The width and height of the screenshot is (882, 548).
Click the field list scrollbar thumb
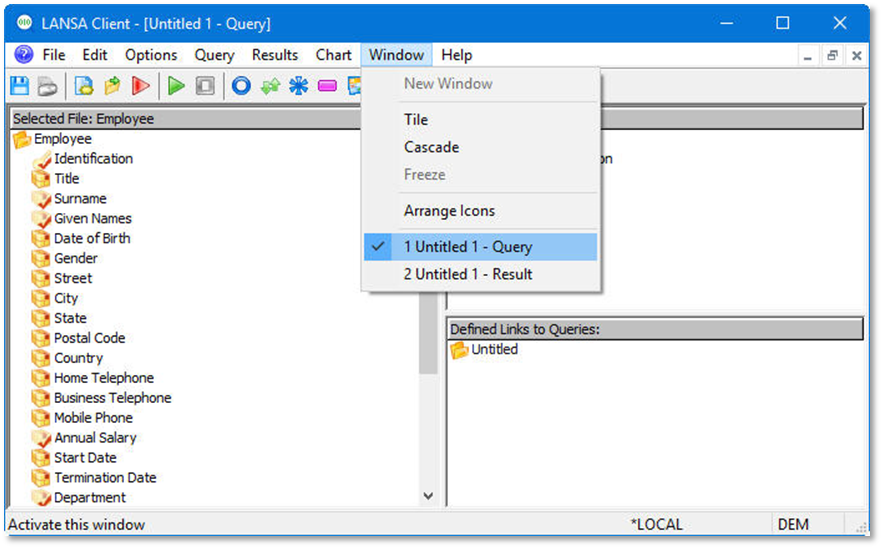click(x=428, y=333)
